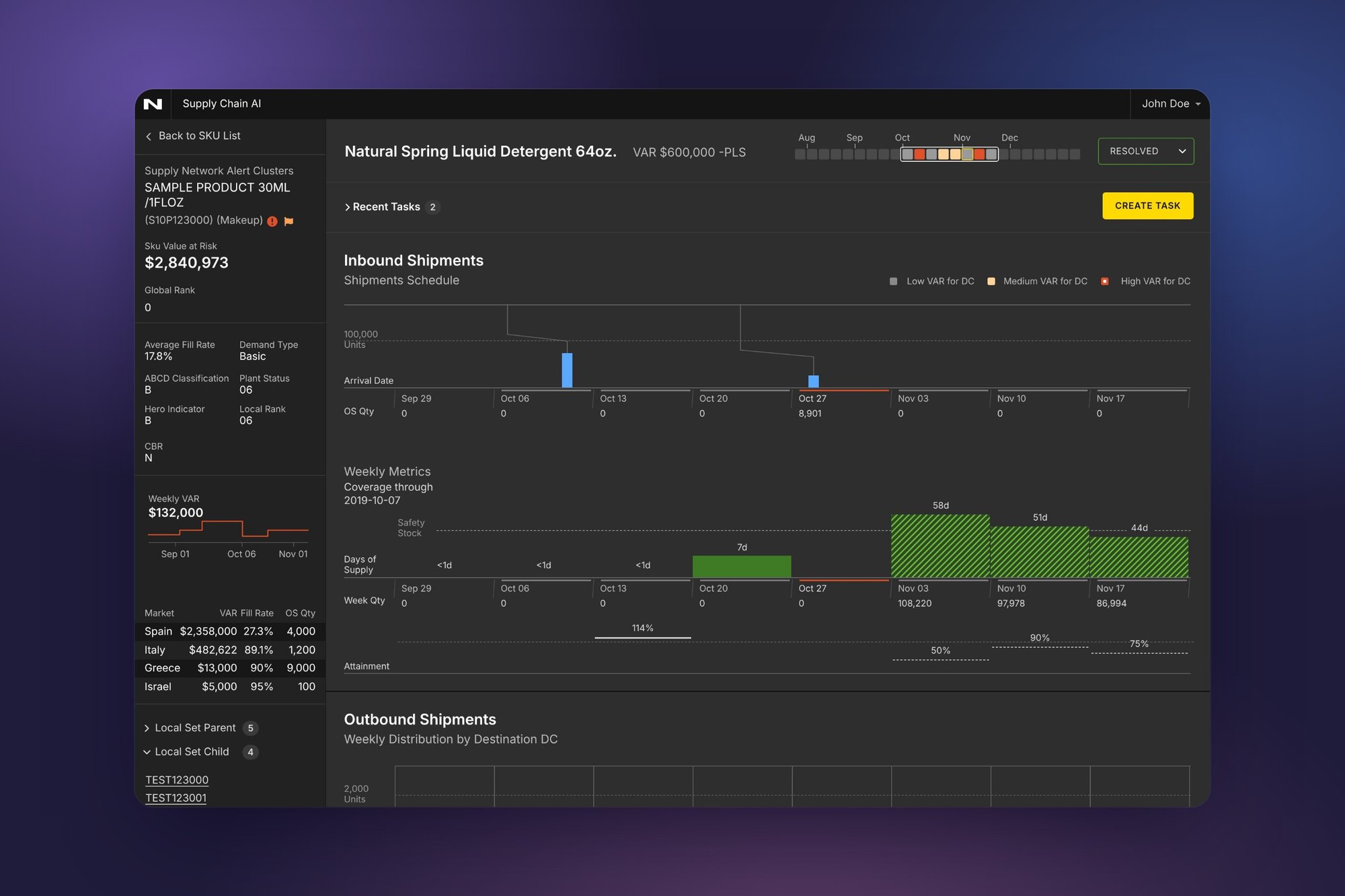Click the Low VAR for DC legend swatch
This screenshot has height=896, width=1345.
pyautogui.click(x=893, y=282)
